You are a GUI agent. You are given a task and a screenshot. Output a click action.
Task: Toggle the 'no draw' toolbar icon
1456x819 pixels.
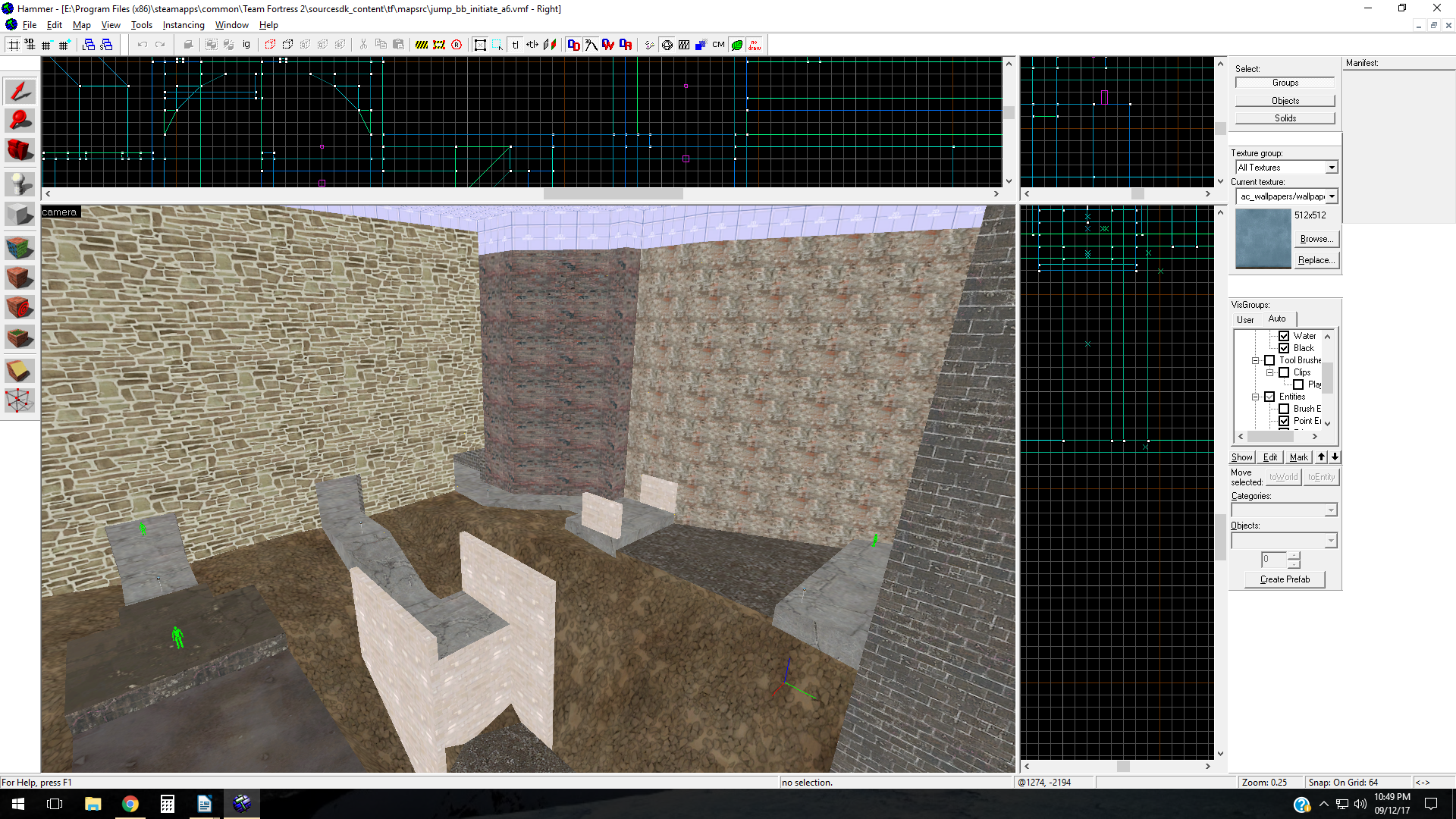coord(755,45)
